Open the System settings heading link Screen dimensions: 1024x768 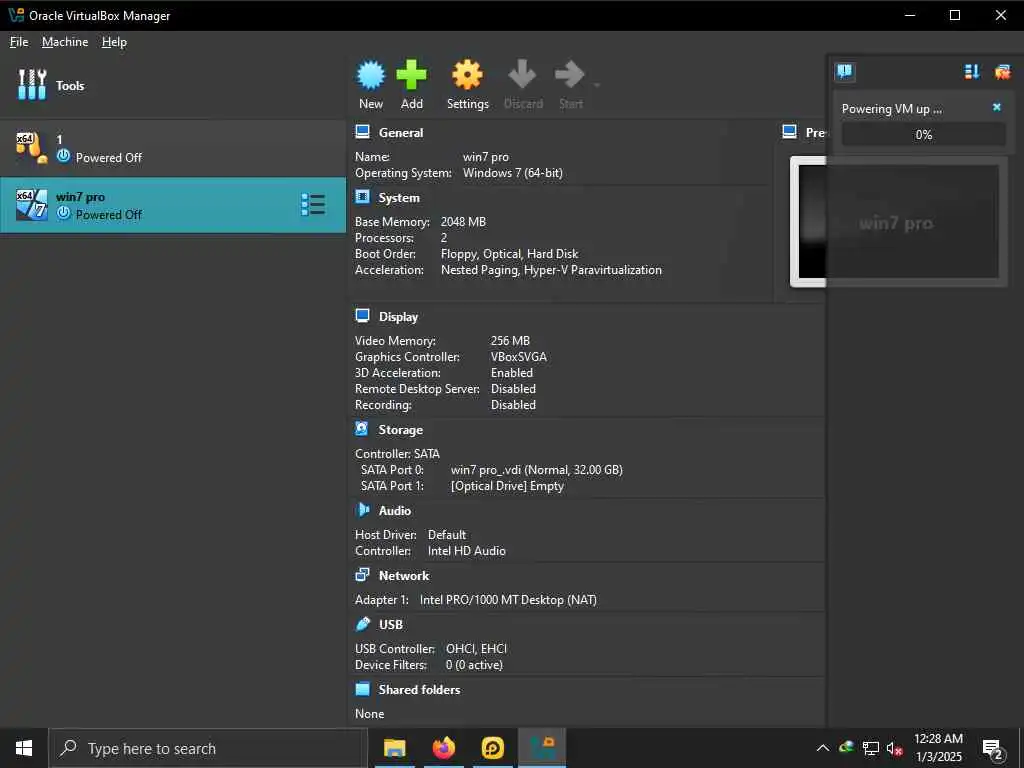(x=399, y=198)
